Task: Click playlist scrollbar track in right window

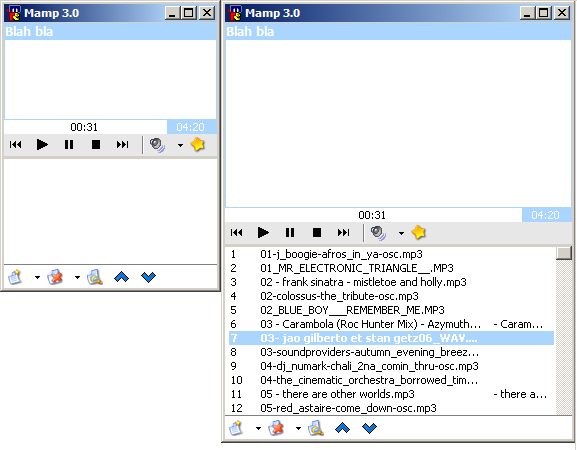Action: 563,337
